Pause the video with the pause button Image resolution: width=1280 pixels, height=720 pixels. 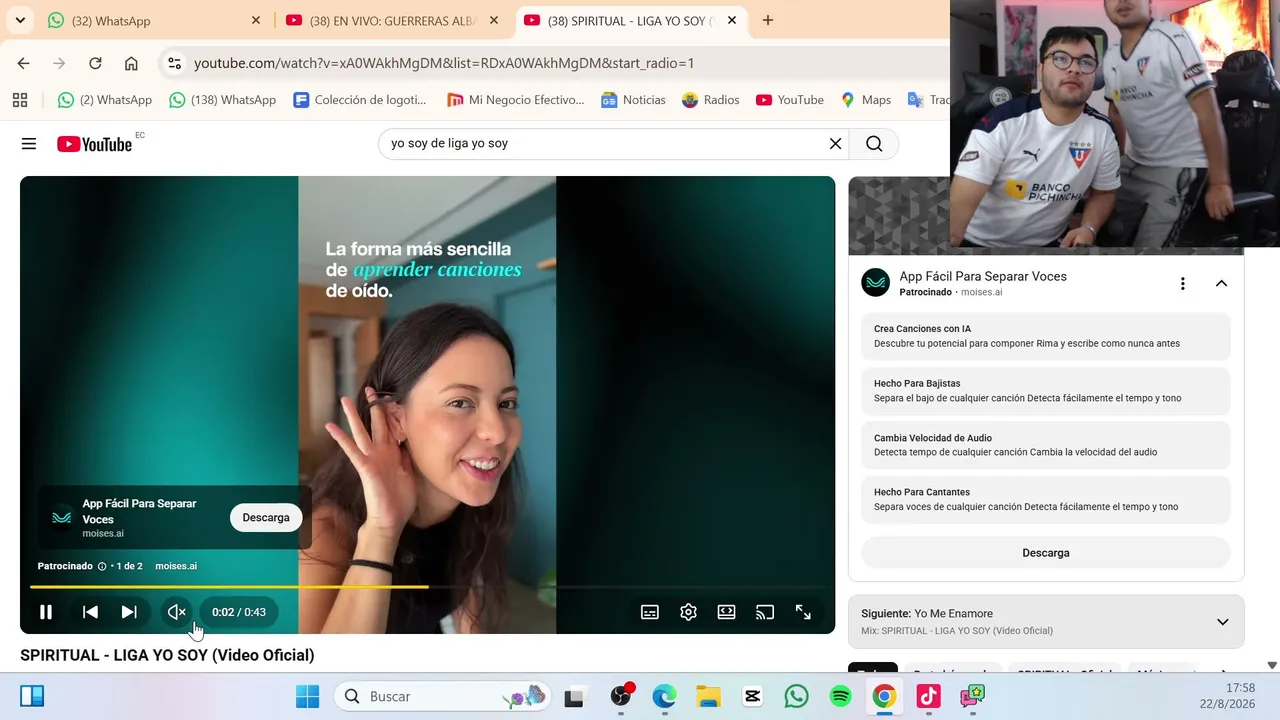point(46,612)
